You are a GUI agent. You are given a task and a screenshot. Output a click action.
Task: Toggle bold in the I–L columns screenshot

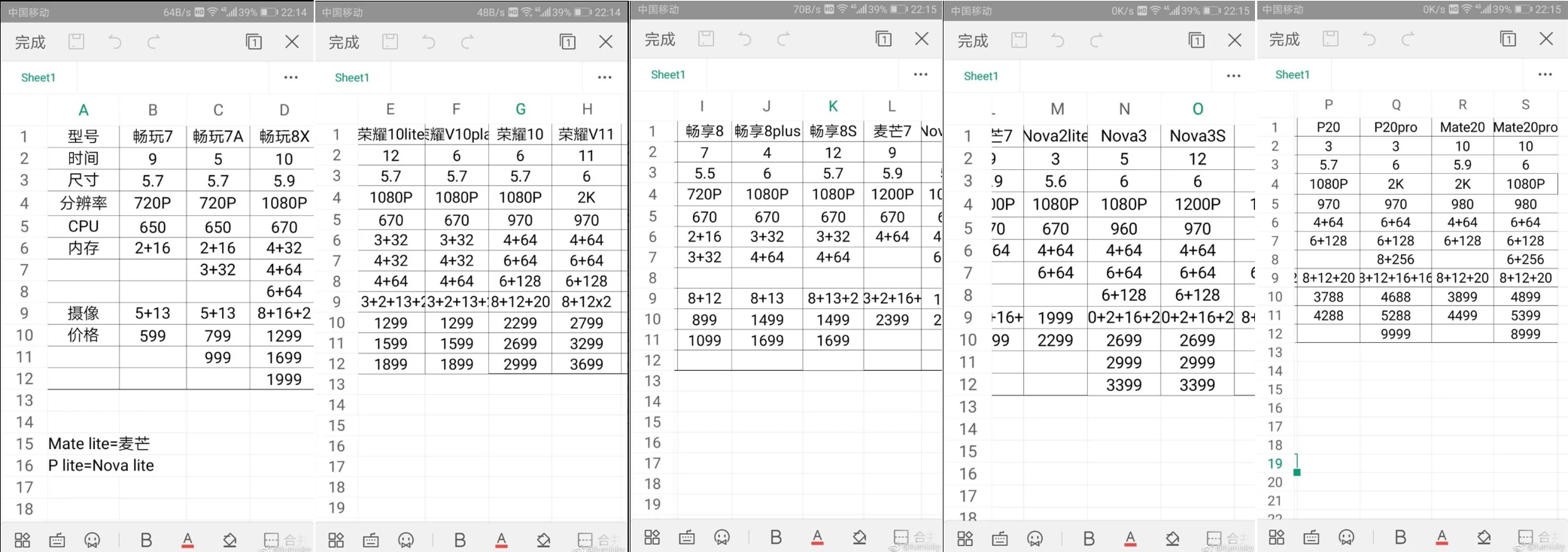point(776,537)
